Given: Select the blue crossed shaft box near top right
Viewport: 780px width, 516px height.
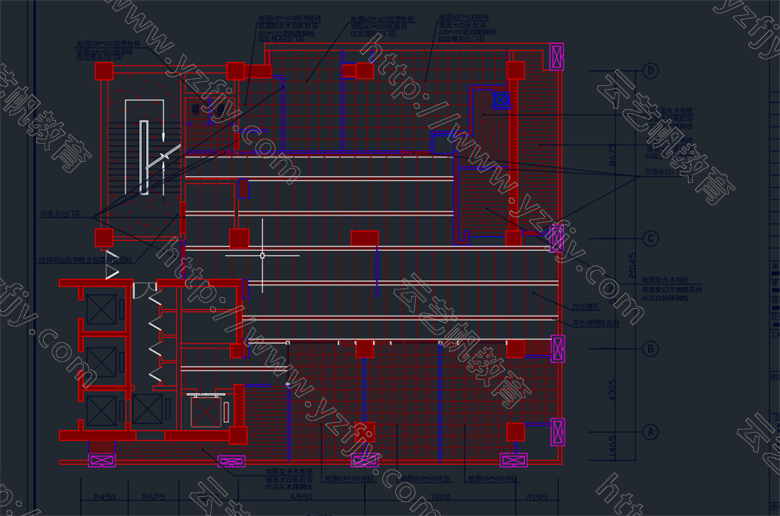Looking at the screenshot, I should click(x=501, y=101).
